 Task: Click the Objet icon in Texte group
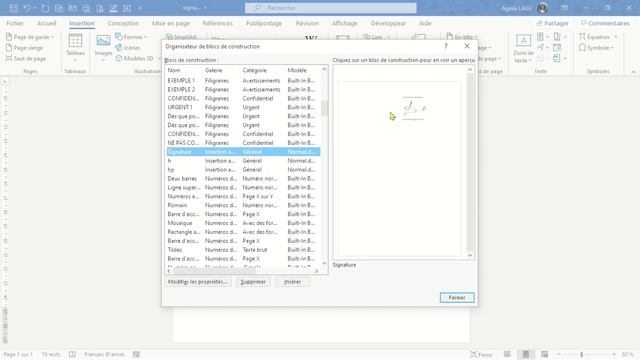[557, 58]
